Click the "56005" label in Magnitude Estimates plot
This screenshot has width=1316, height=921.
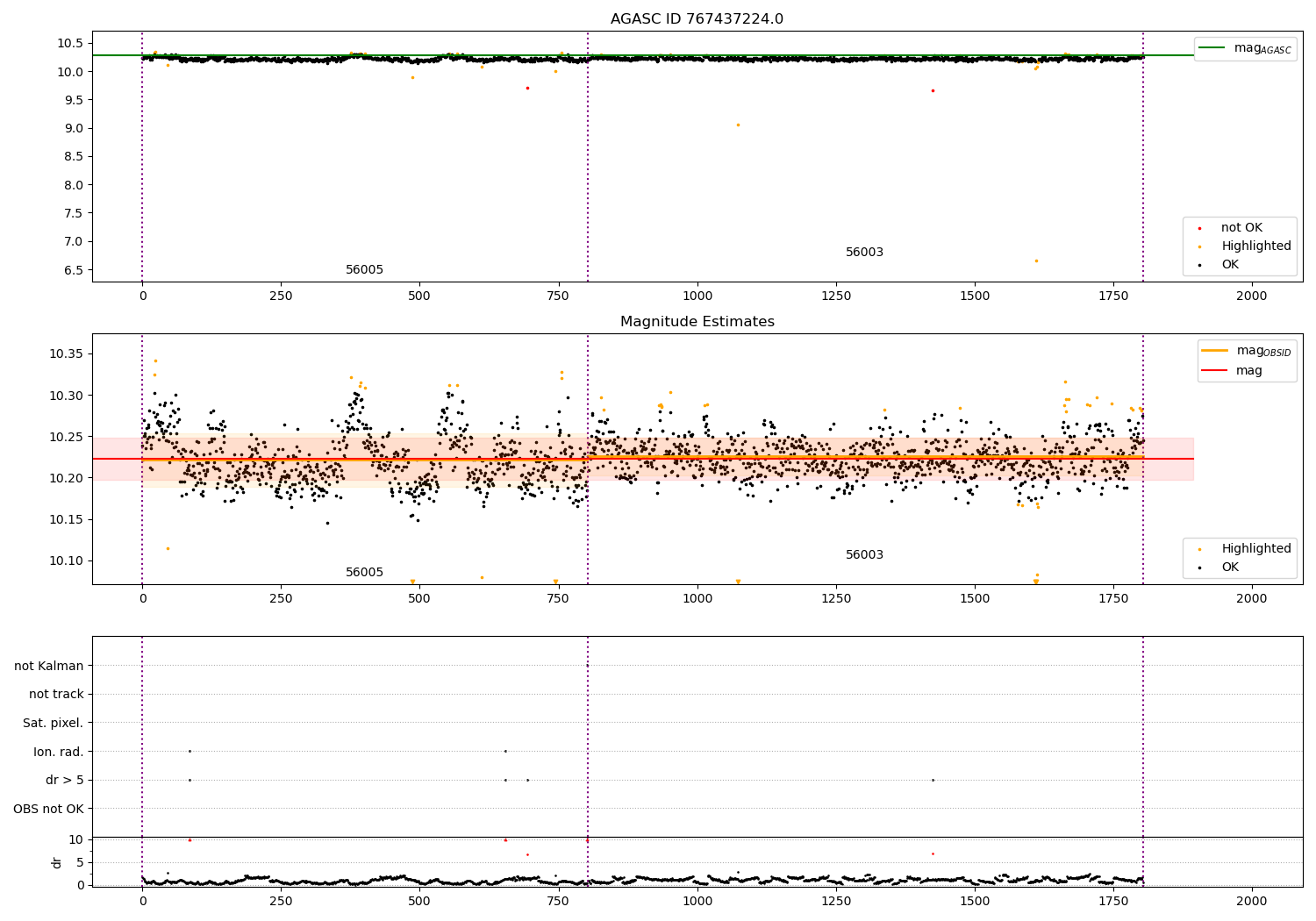point(364,573)
